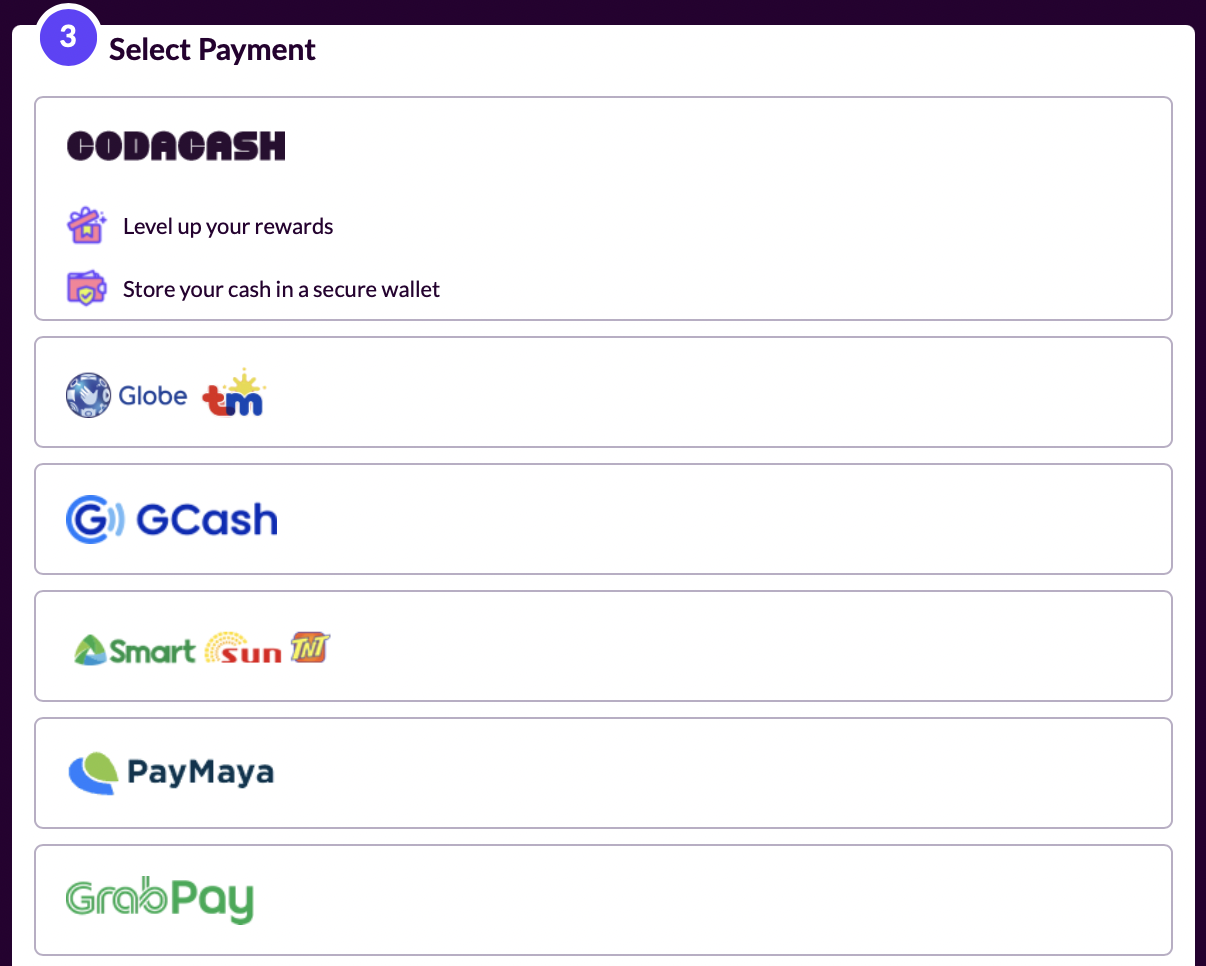1206x966 pixels.
Task: Choose the GCash logo
Action: pos(172,520)
